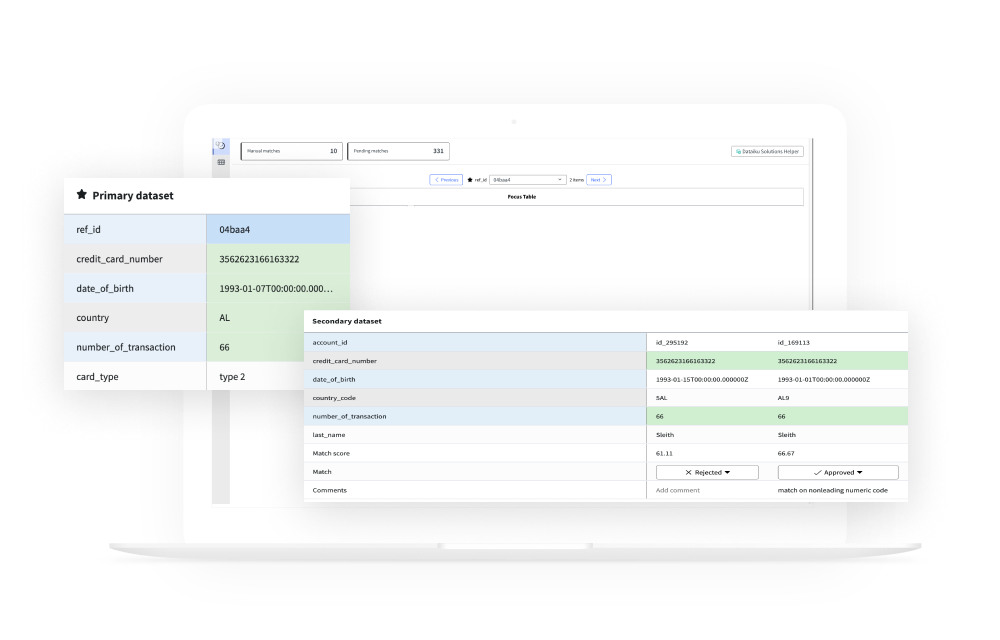Click the primary number_of_transaction label
The image size is (1000, 640).
pos(126,347)
